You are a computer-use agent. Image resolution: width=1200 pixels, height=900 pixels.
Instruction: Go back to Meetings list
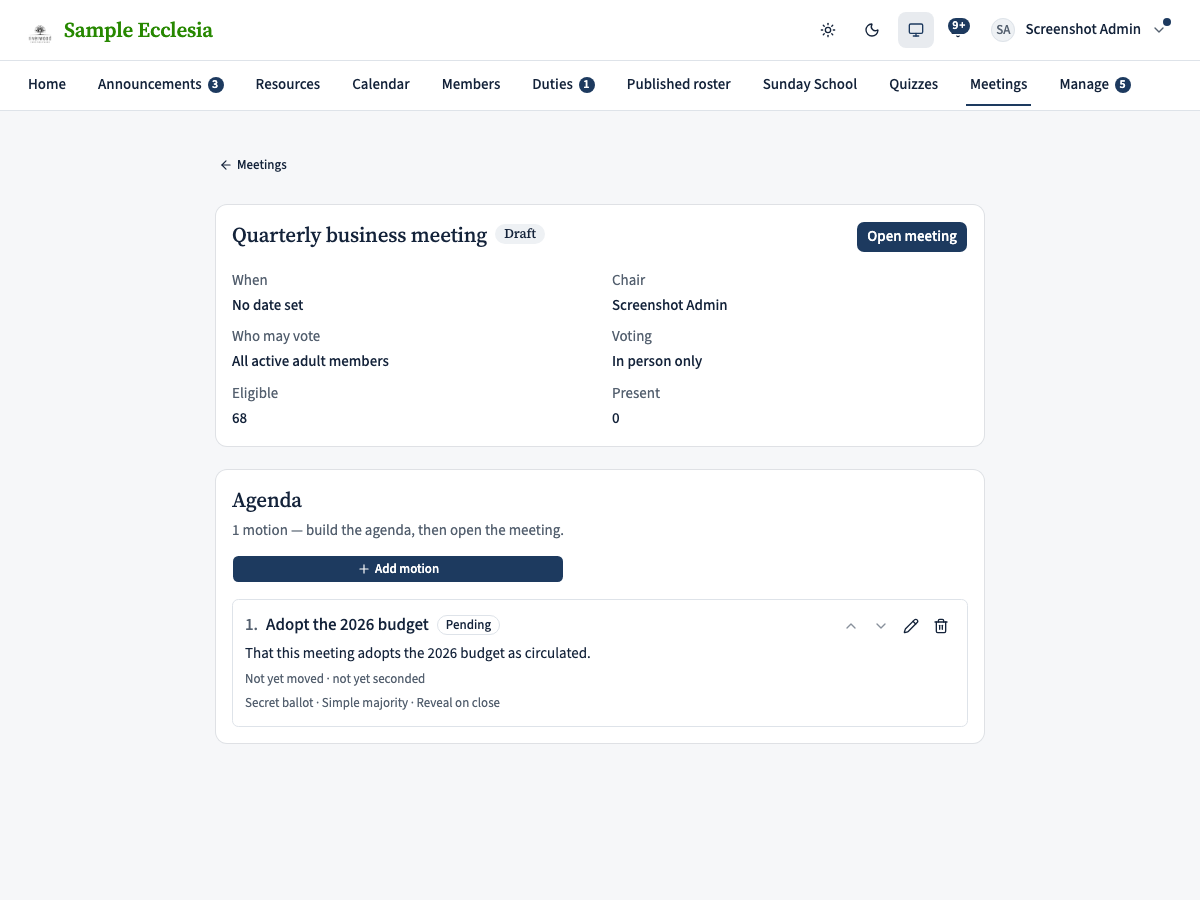pyautogui.click(x=253, y=165)
